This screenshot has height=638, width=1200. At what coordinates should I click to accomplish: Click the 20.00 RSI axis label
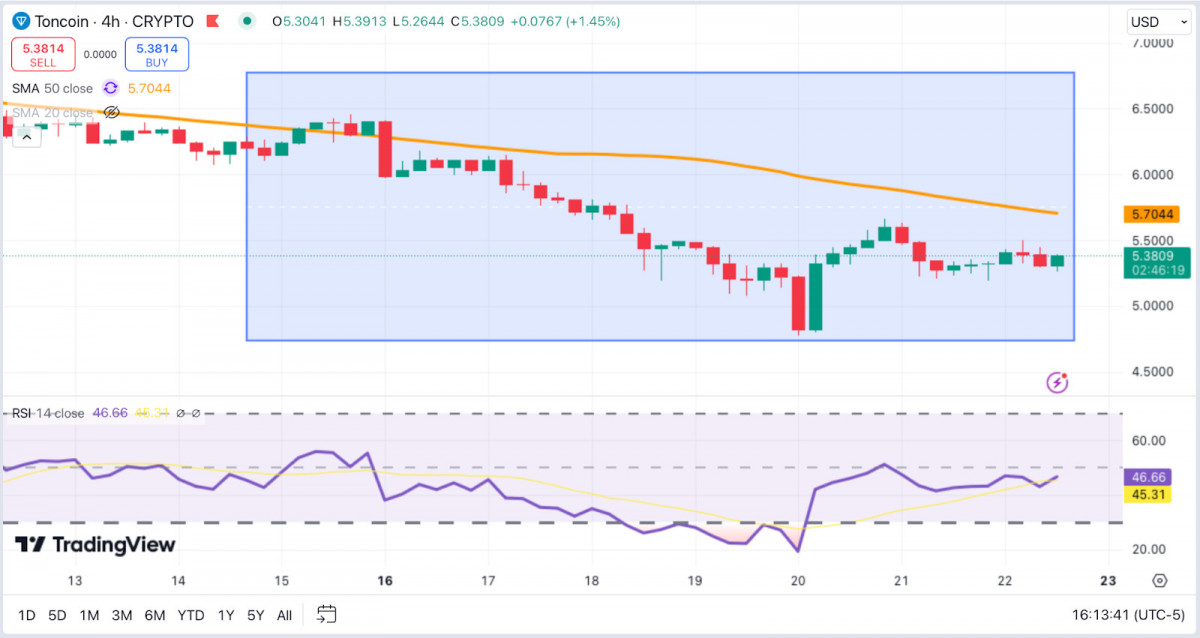pyautogui.click(x=1149, y=549)
